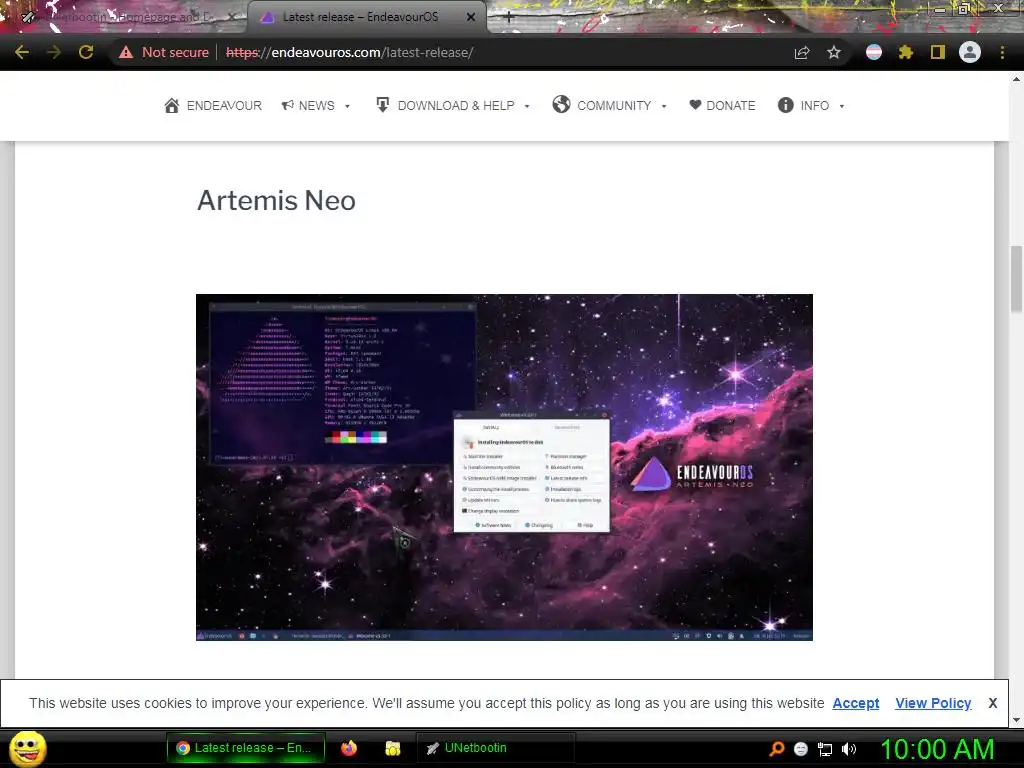Viewport: 1024px width, 768px height.
Task: Bookmark this page with the star icon
Action: [834, 52]
